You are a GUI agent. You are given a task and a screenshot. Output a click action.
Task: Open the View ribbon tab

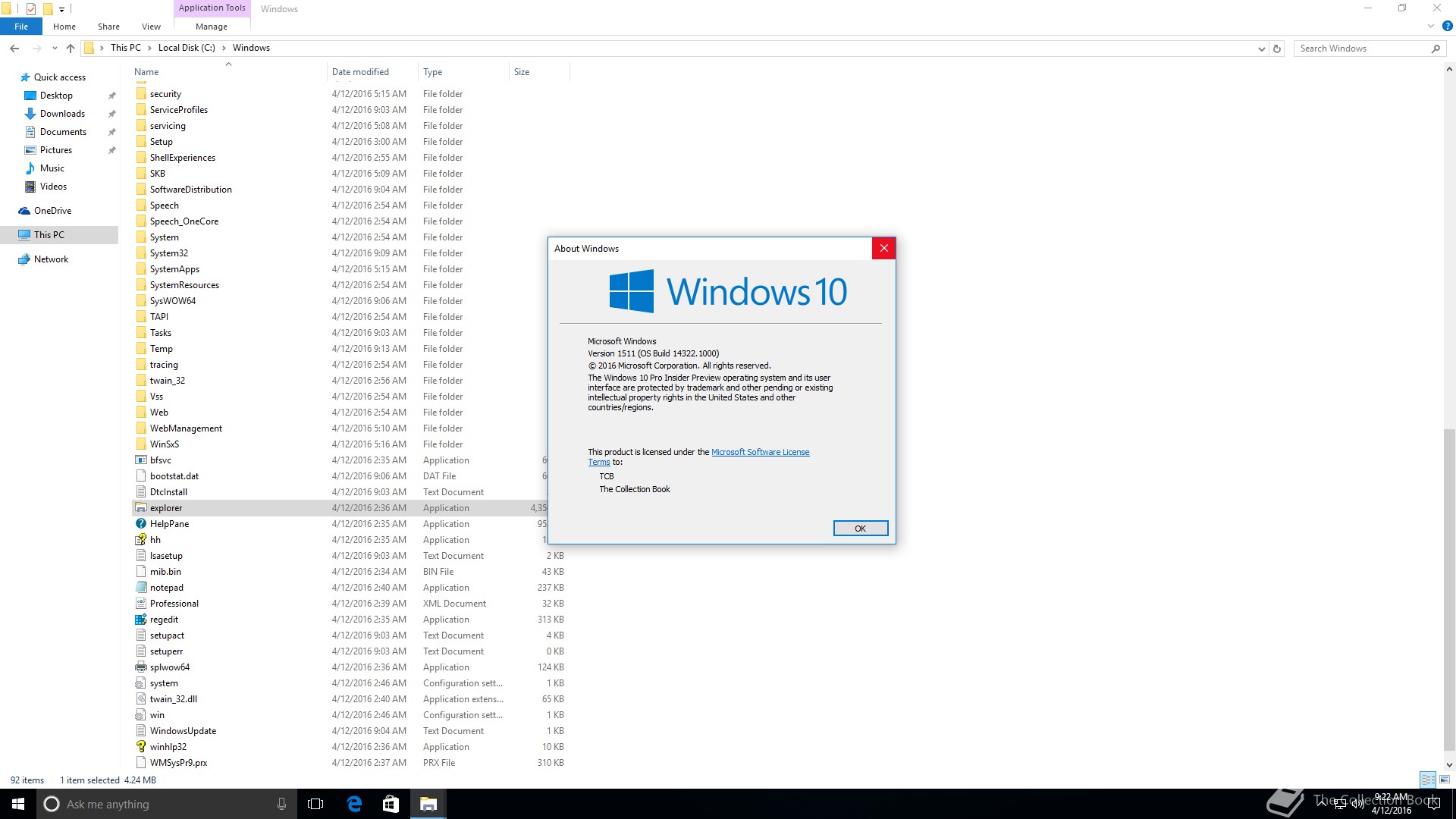[151, 27]
